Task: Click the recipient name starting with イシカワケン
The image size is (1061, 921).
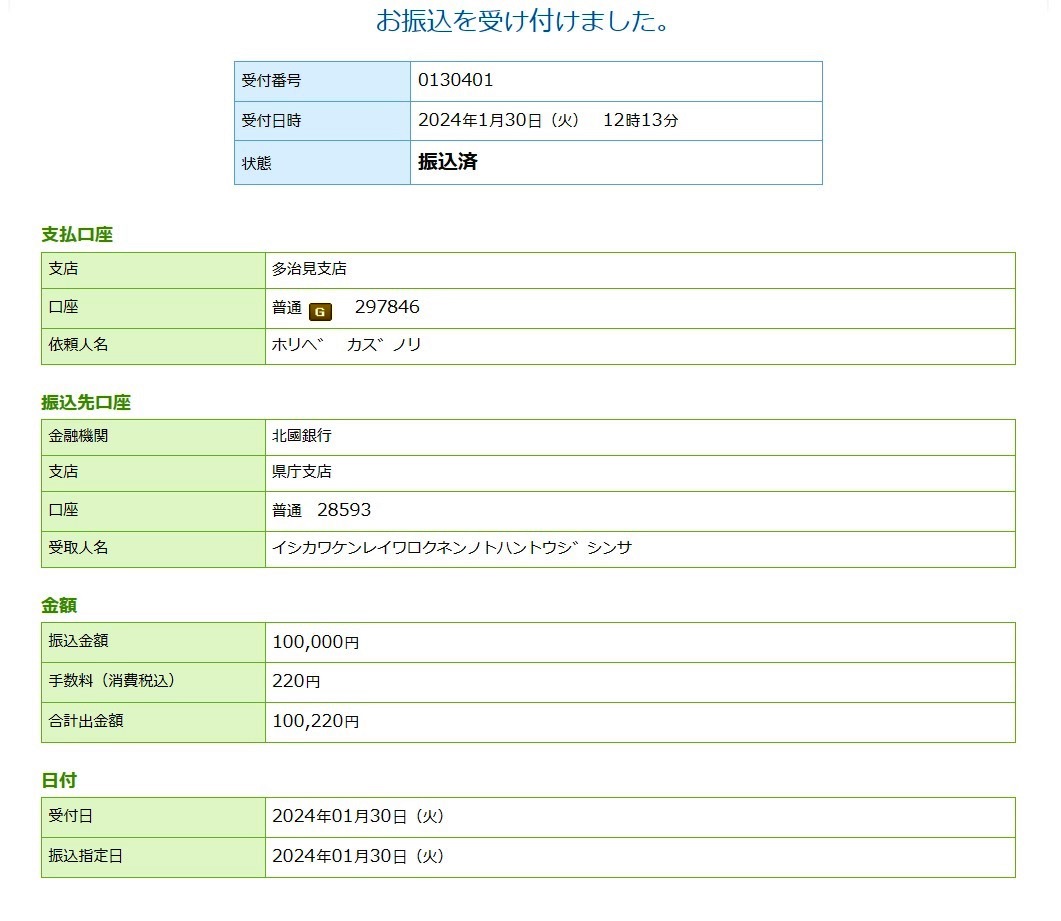Action: [451, 548]
